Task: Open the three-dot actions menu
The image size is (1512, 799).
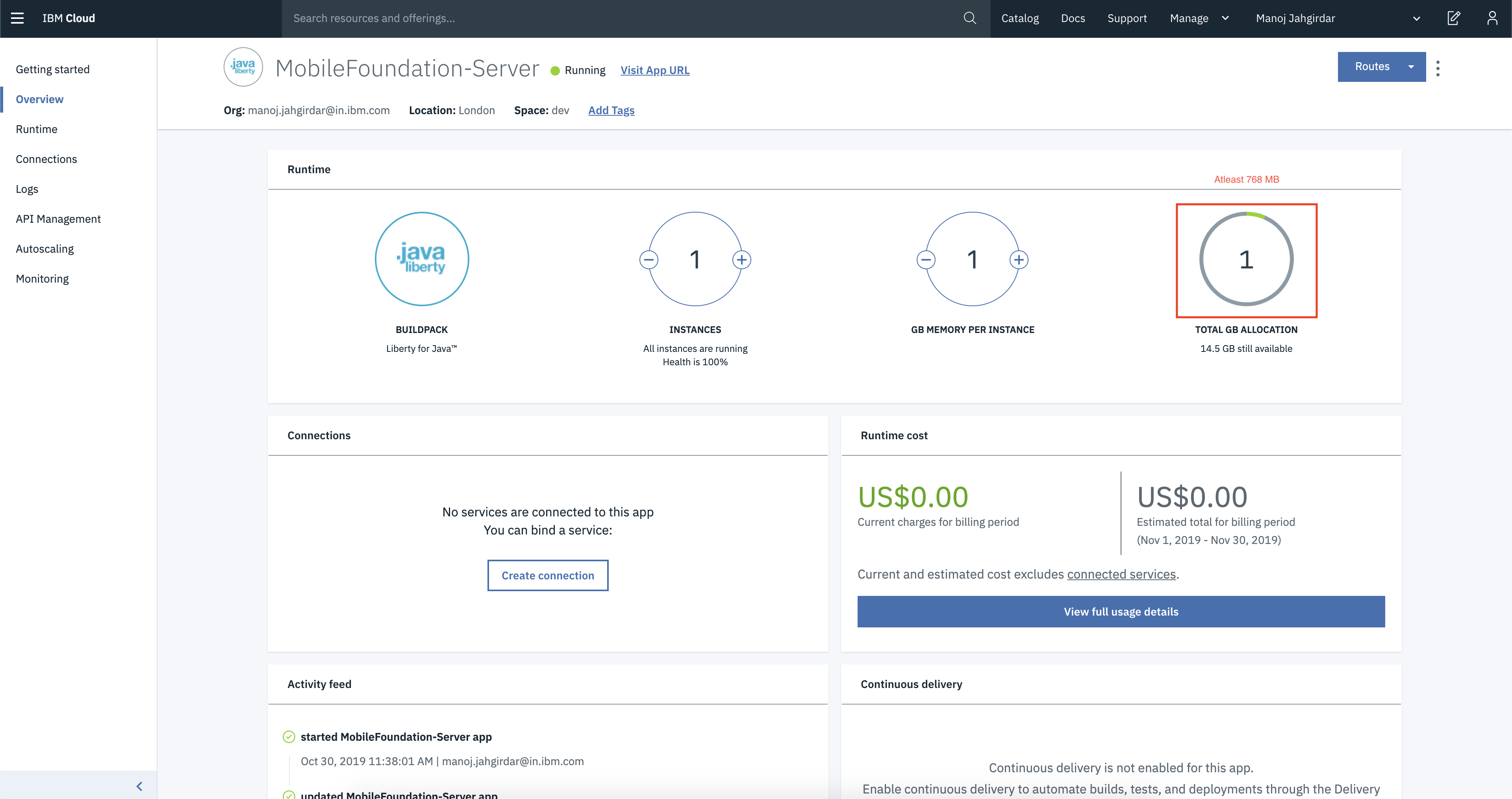Action: (x=1438, y=68)
